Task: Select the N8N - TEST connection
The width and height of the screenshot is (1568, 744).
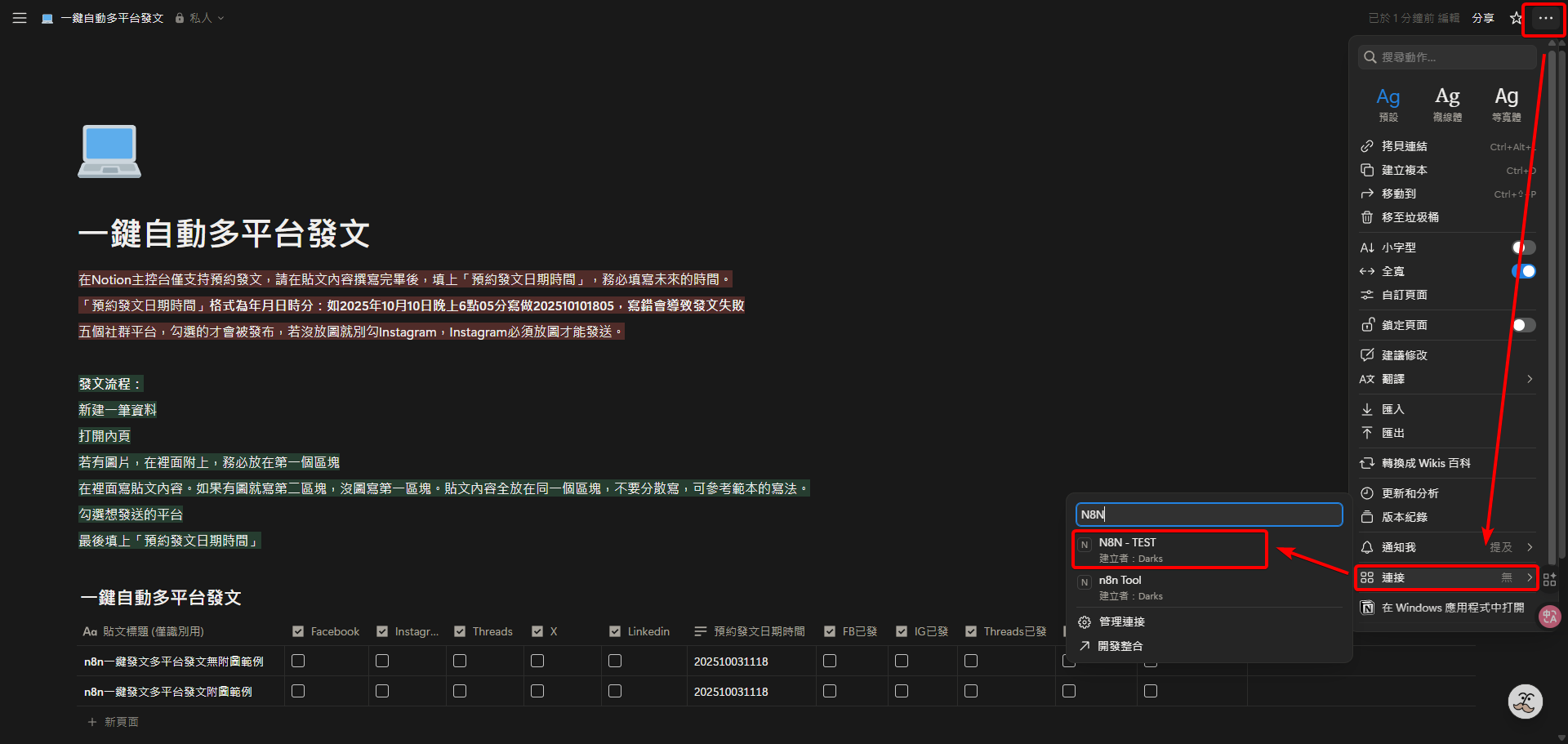Action: pyautogui.click(x=1169, y=550)
